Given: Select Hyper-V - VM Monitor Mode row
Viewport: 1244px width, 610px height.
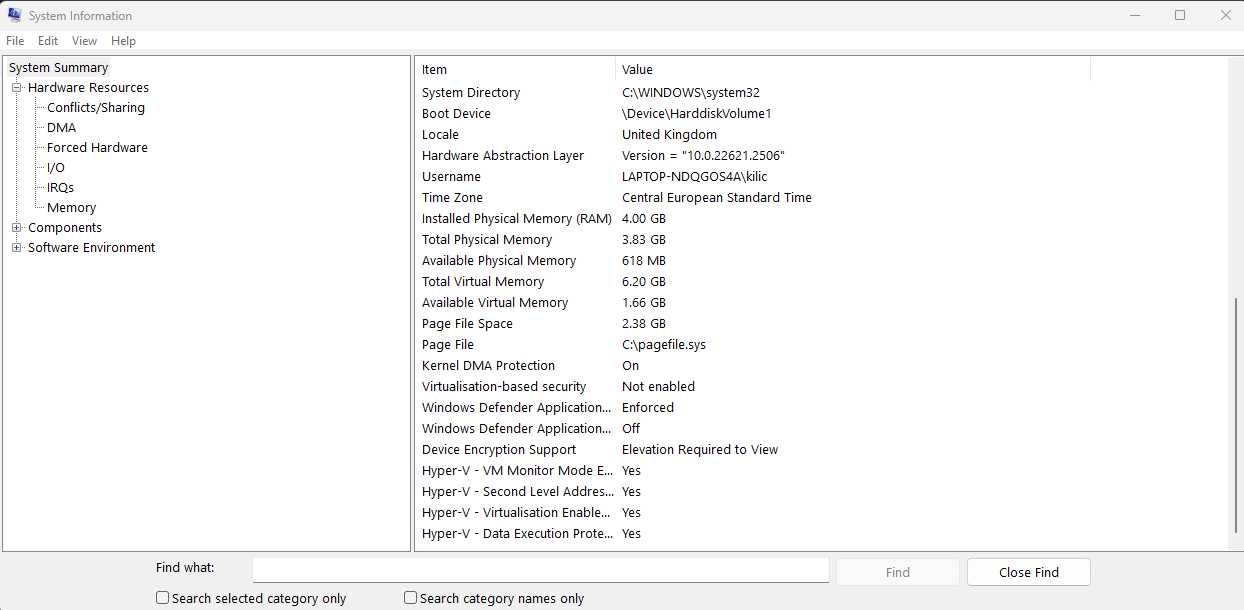Looking at the screenshot, I should [x=752, y=471].
